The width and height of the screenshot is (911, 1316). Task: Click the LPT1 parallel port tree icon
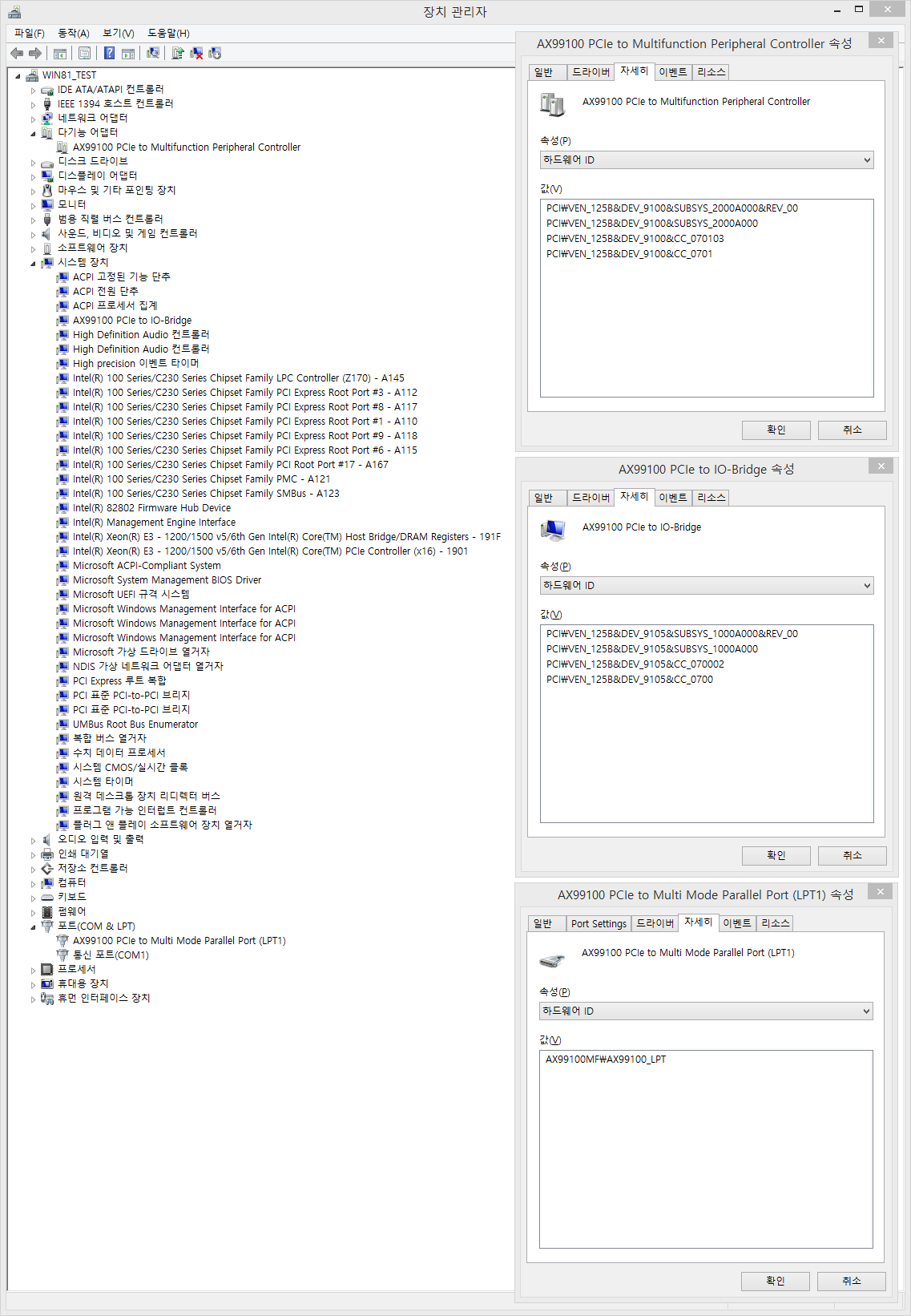[62, 940]
